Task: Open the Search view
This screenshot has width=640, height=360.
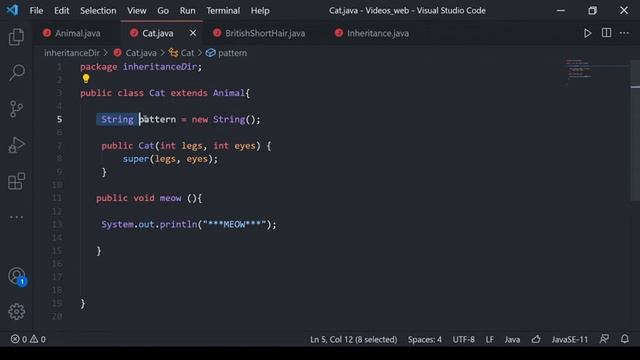Action: pos(16,73)
